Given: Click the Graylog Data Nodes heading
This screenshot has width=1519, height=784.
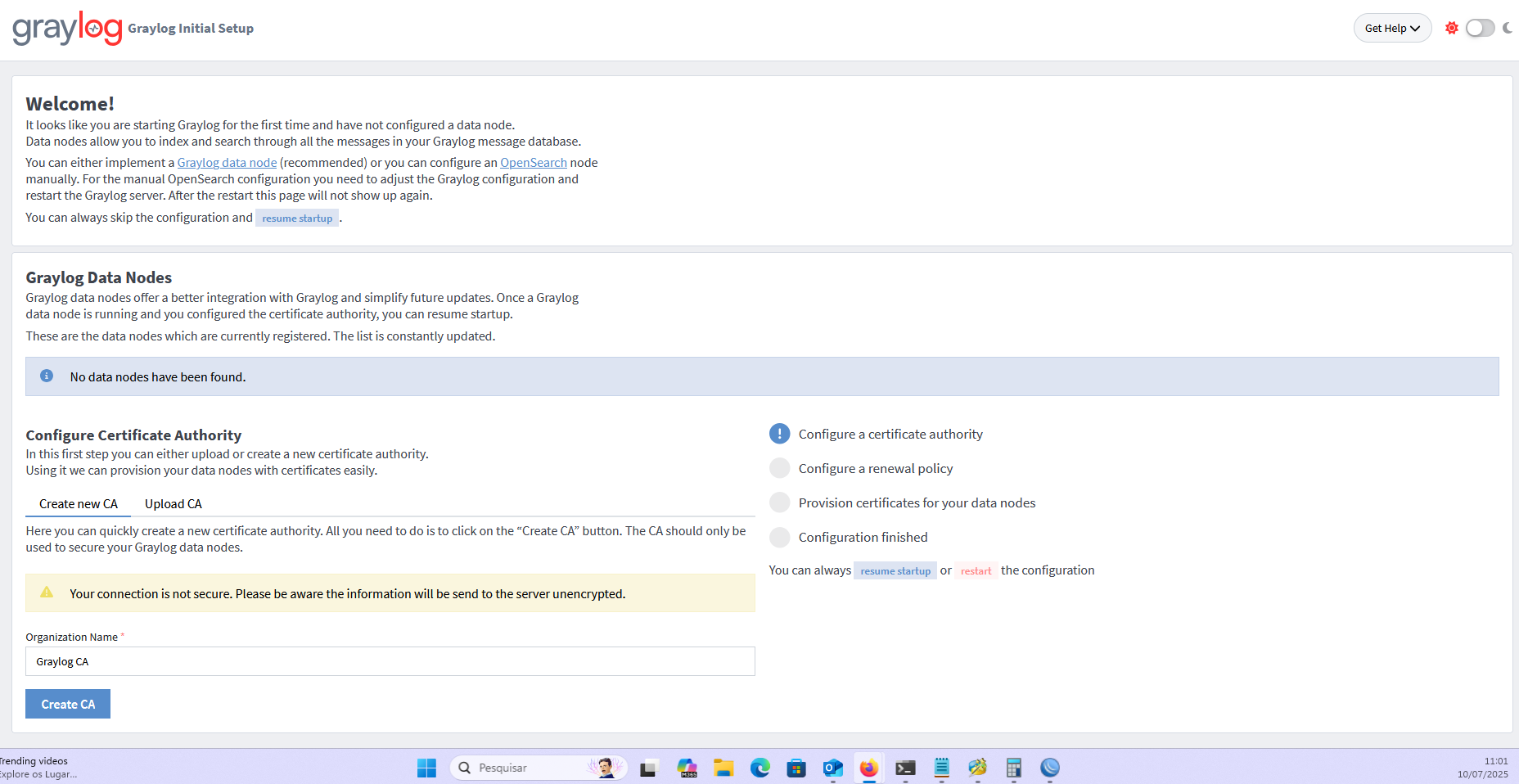Looking at the screenshot, I should coord(98,277).
